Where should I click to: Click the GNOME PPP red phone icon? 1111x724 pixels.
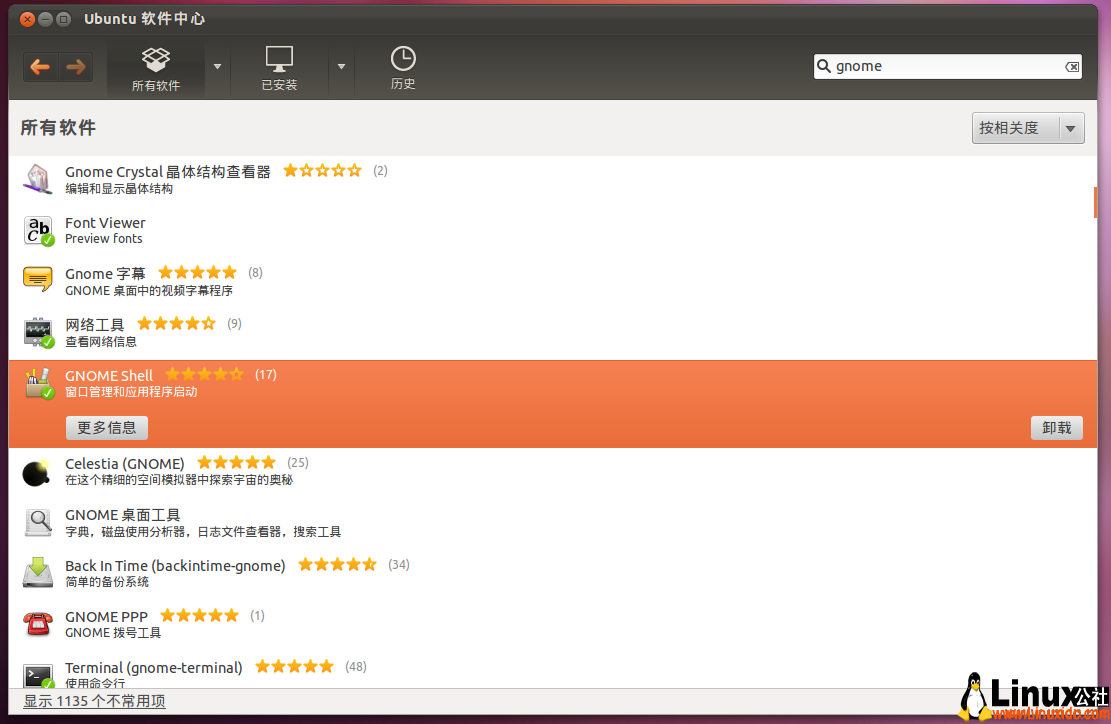coord(37,623)
